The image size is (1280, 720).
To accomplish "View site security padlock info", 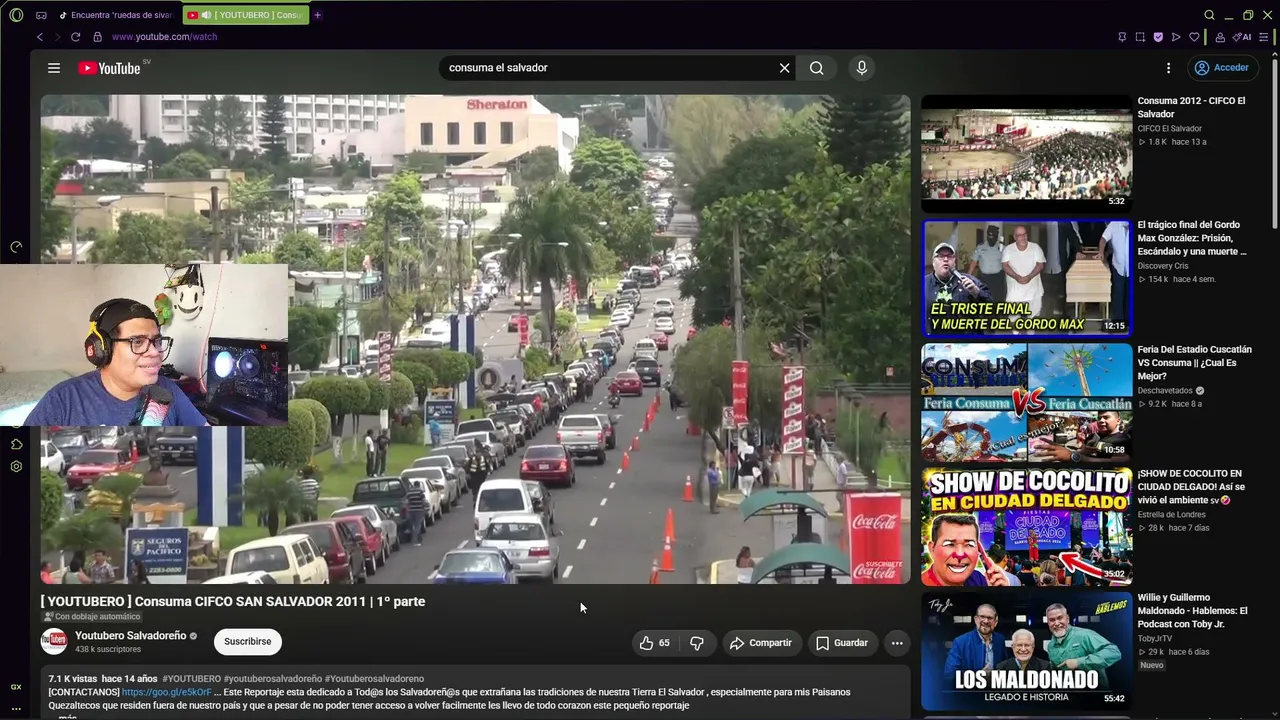I will (97, 37).
